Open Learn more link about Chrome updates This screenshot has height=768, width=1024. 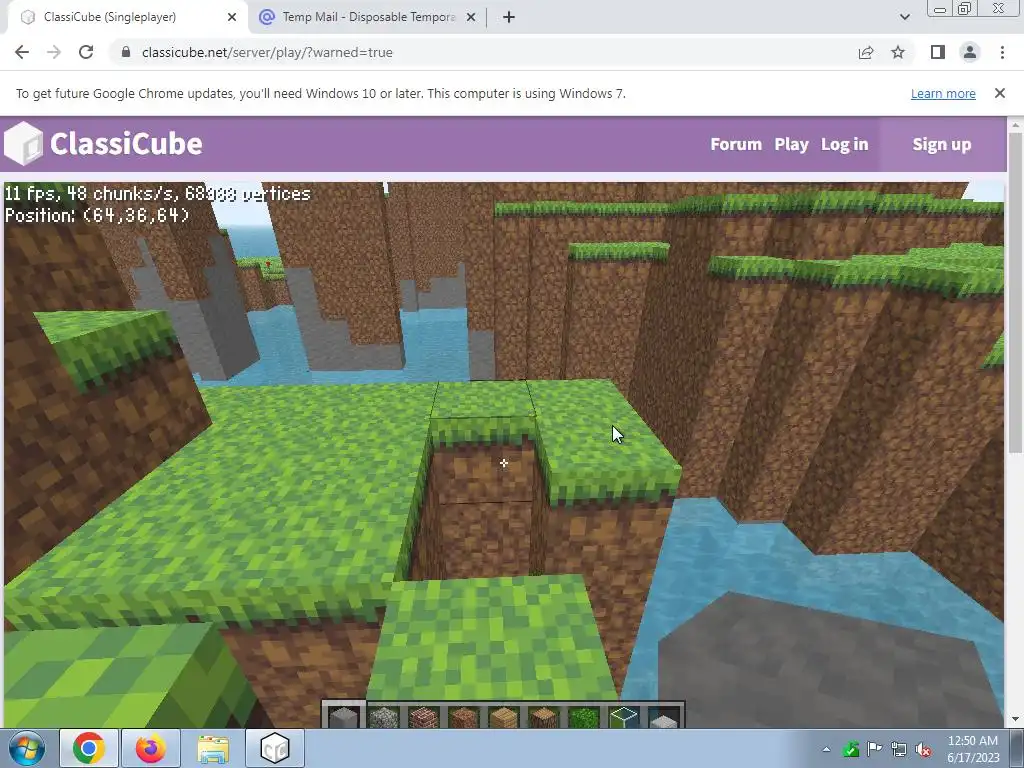(x=943, y=93)
